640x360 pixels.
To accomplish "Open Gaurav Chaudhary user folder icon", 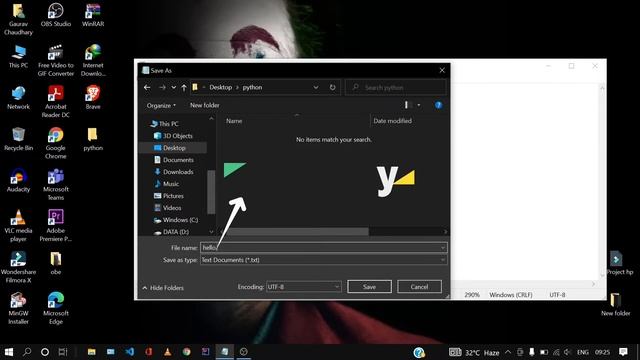I will [x=18, y=19].
